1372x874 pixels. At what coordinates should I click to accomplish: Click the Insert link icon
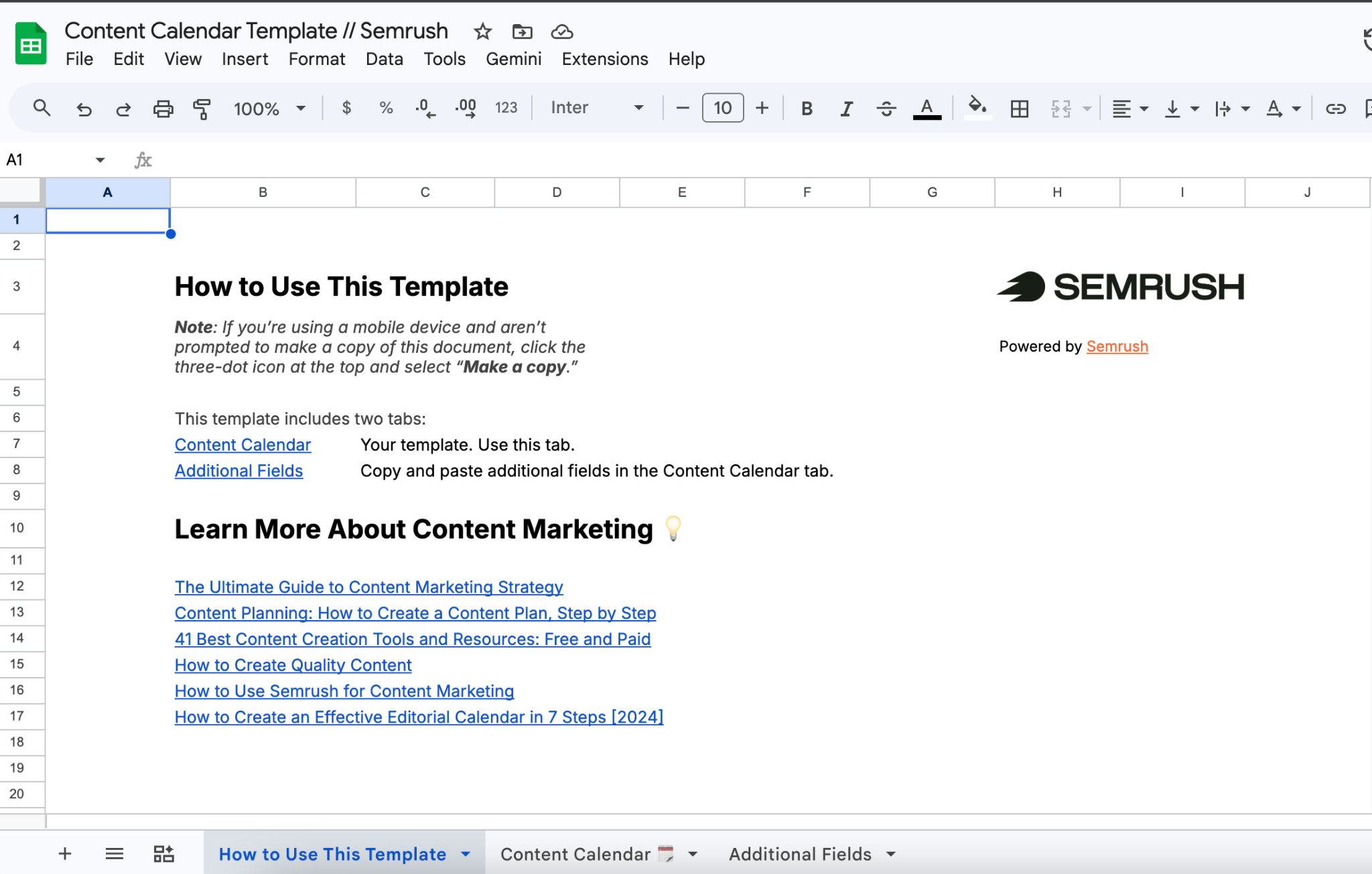point(1335,108)
